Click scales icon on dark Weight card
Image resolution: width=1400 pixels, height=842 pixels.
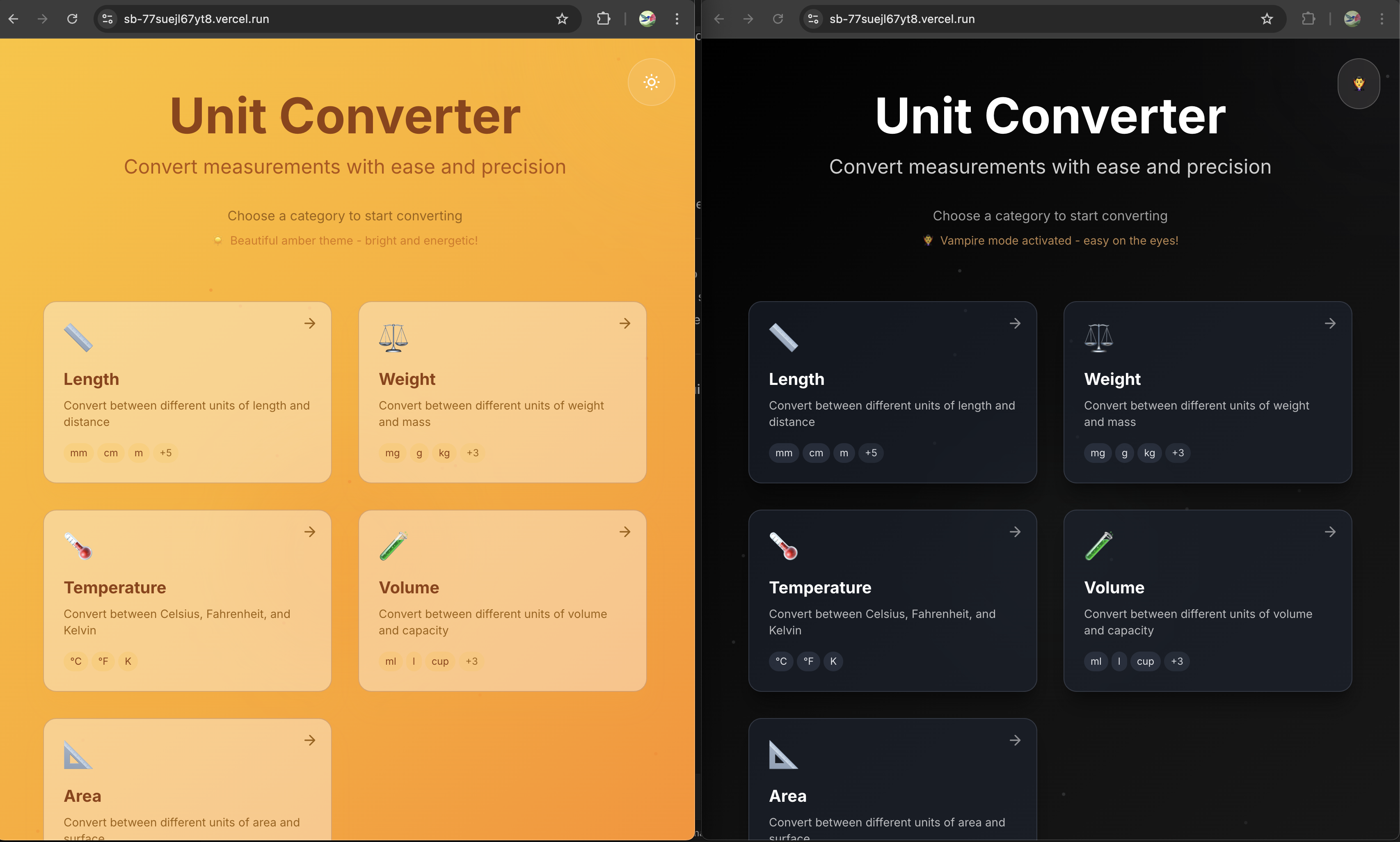pyautogui.click(x=1098, y=338)
